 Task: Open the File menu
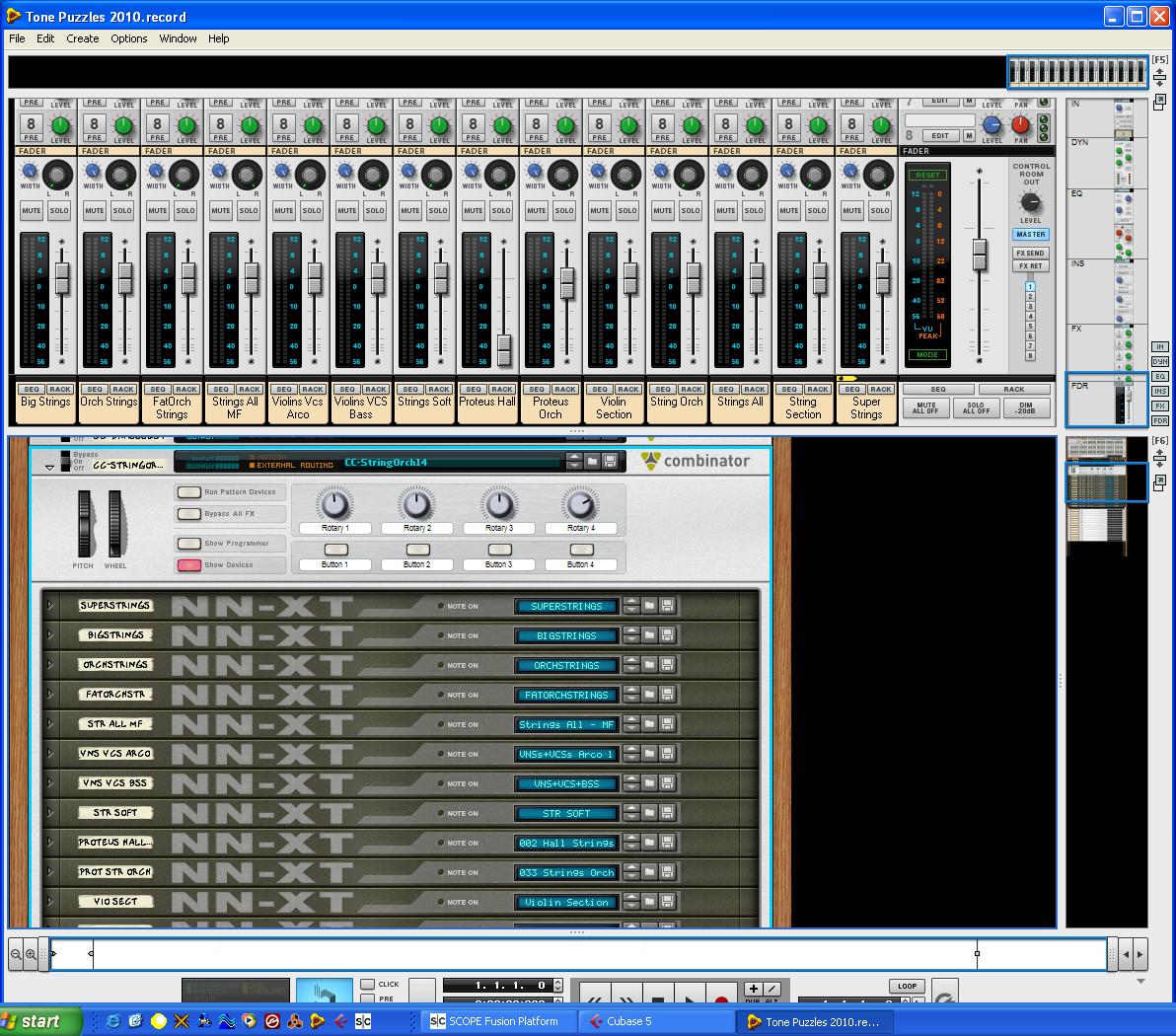point(17,38)
